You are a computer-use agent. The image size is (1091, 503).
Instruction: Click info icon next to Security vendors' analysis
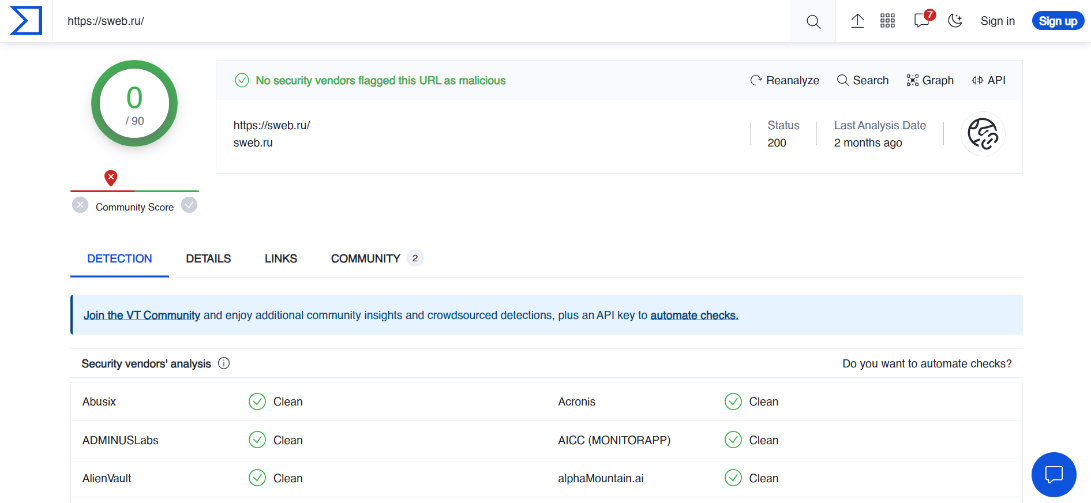[224, 363]
